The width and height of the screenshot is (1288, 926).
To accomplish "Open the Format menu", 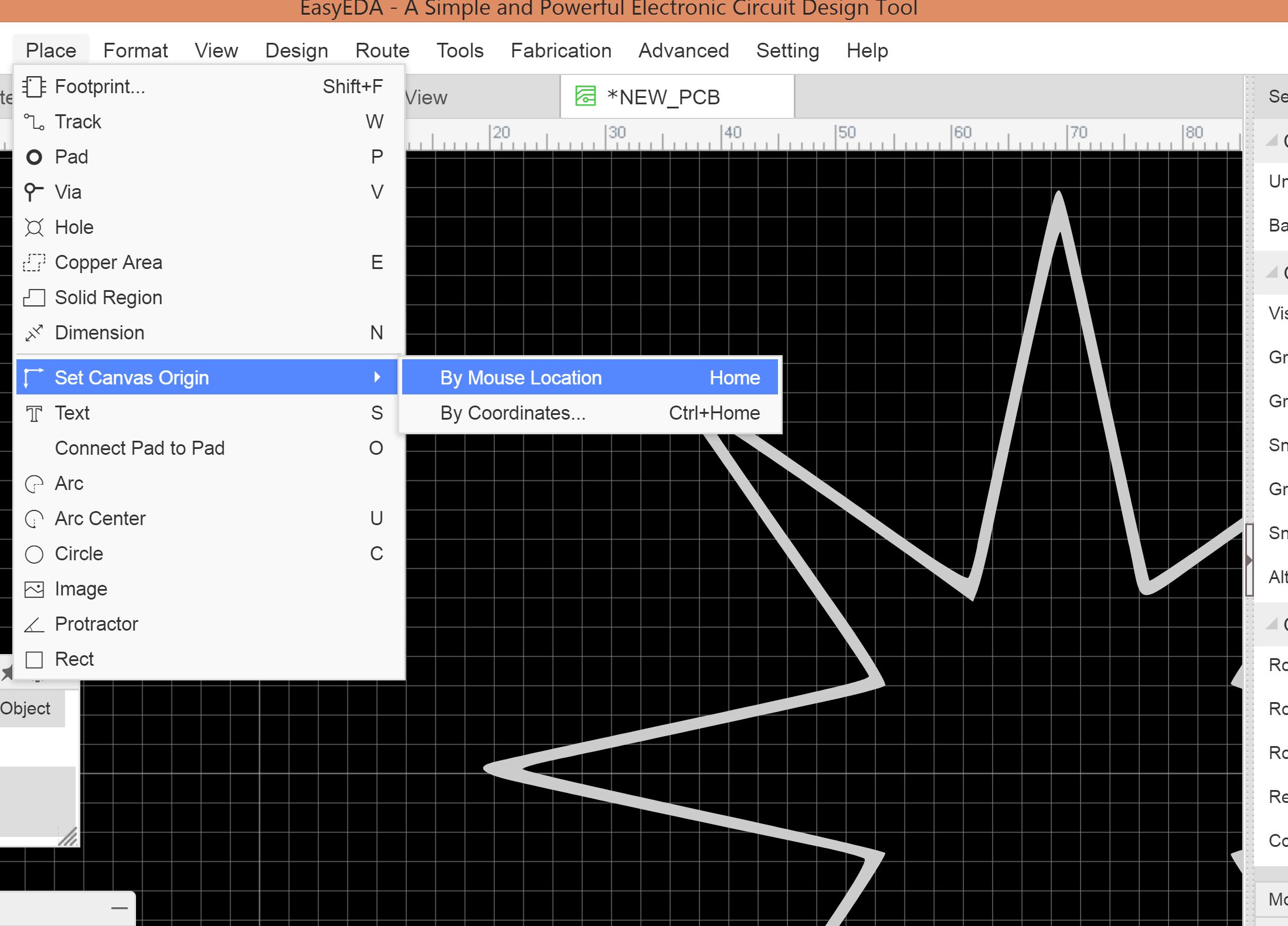I will click(x=135, y=50).
